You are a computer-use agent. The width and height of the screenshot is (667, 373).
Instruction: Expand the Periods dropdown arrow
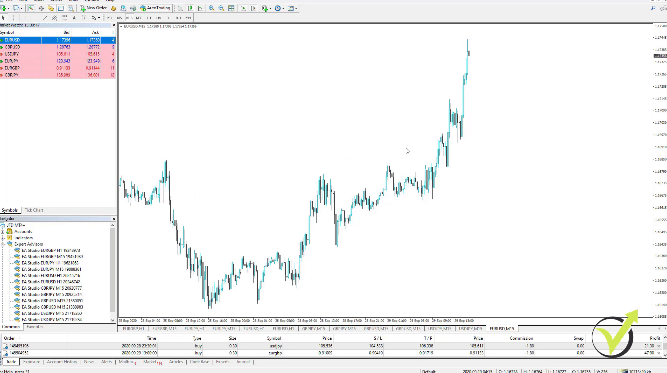[x=284, y=9]
